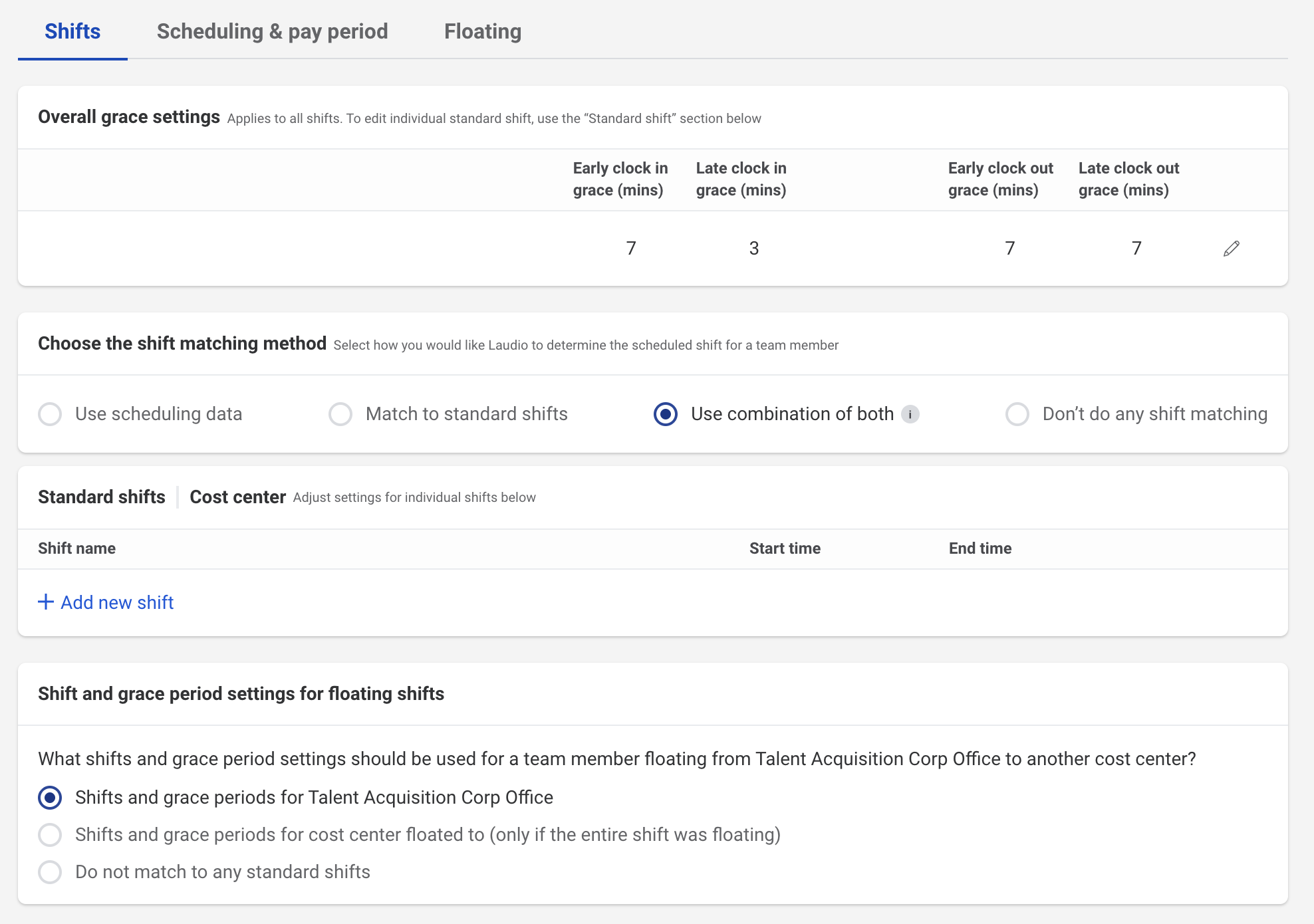
Task: Choose Use combination of both radio
Action: (x=666, y=414)
